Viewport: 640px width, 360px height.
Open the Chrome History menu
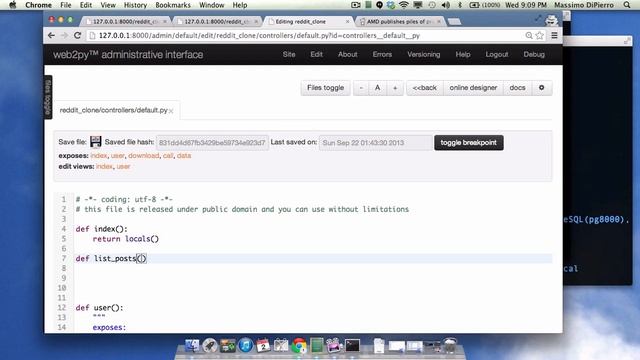click(135, 5)
